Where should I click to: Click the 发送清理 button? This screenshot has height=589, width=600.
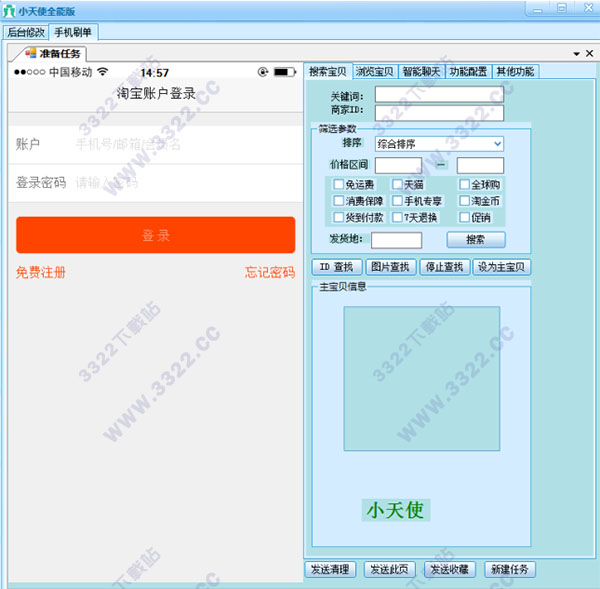coord(330,569)
